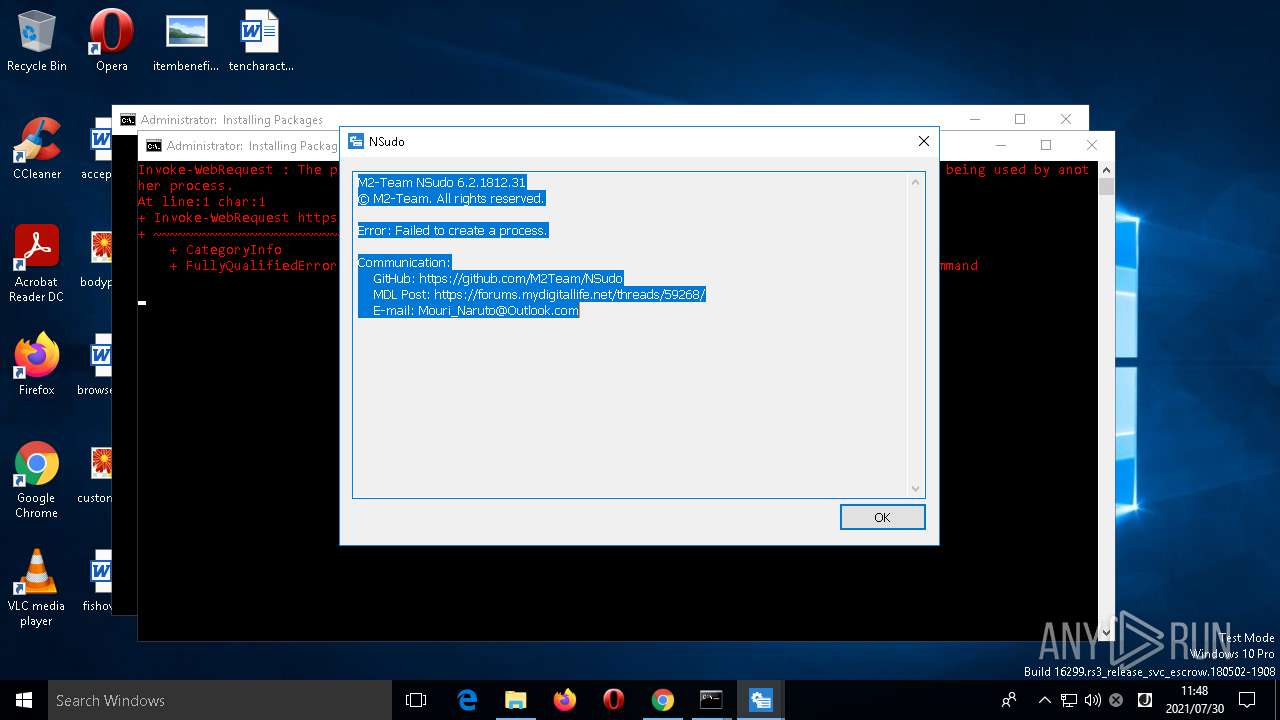Viewport: 1280px width, 720px height.
Task: Select the itembenefi... image file icon
Action: [186, 41]
